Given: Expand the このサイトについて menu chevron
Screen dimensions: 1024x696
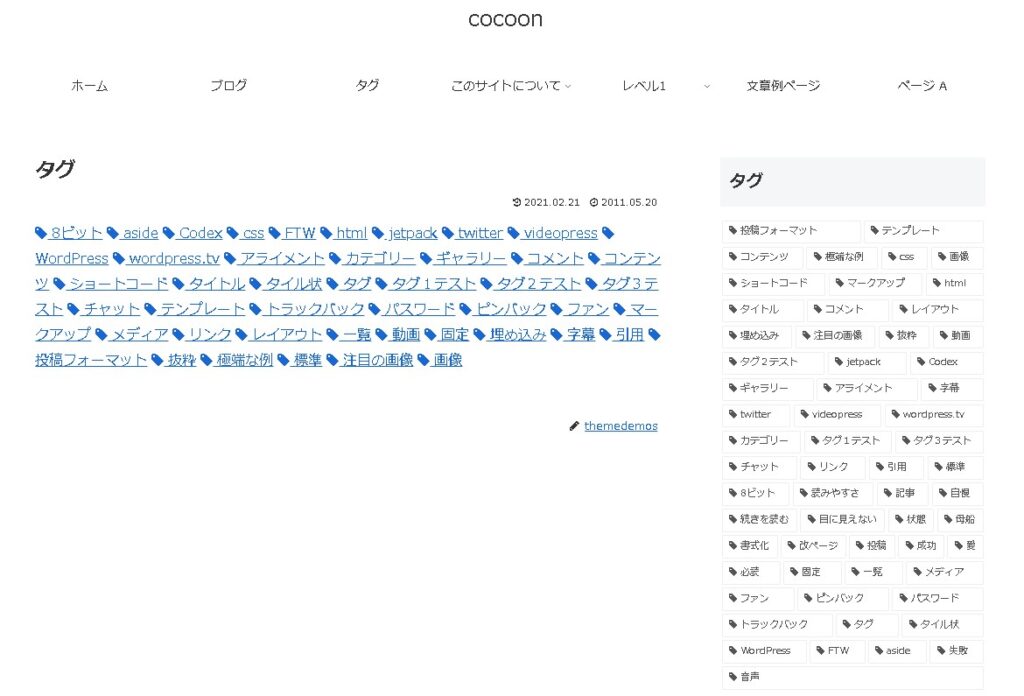Looking at the screenshot, I should (568, 87).
